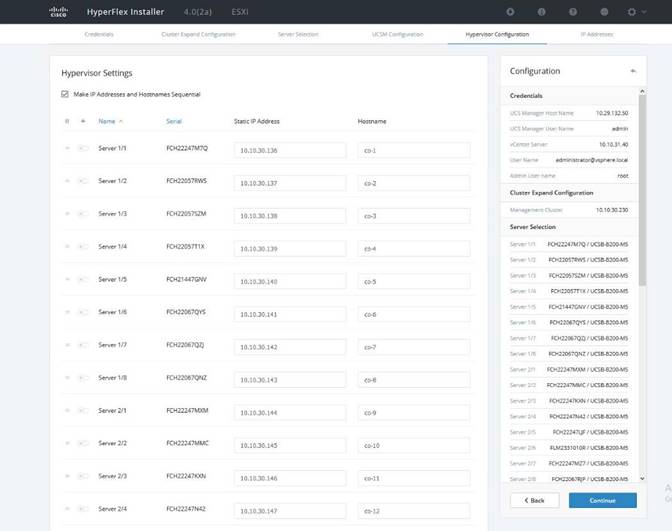672x531 pixels.
Task: Click the server icon for Server 1/5
Action: point(83,279)
